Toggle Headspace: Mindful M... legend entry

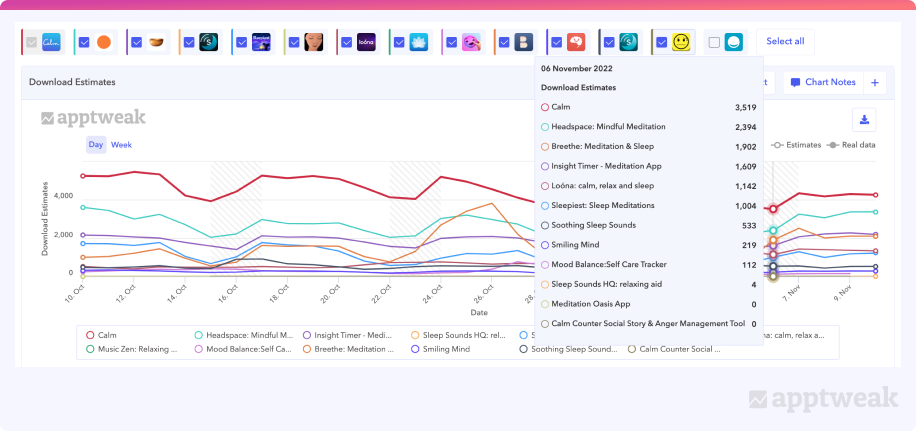(244, 335)
